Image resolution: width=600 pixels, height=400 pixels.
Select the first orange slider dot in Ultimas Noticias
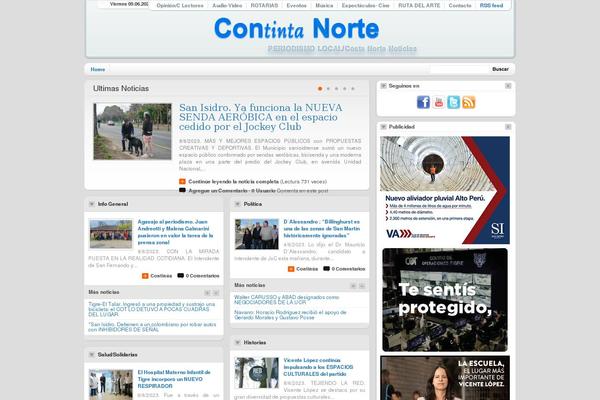pyautogui.click(x=320, y=89)
